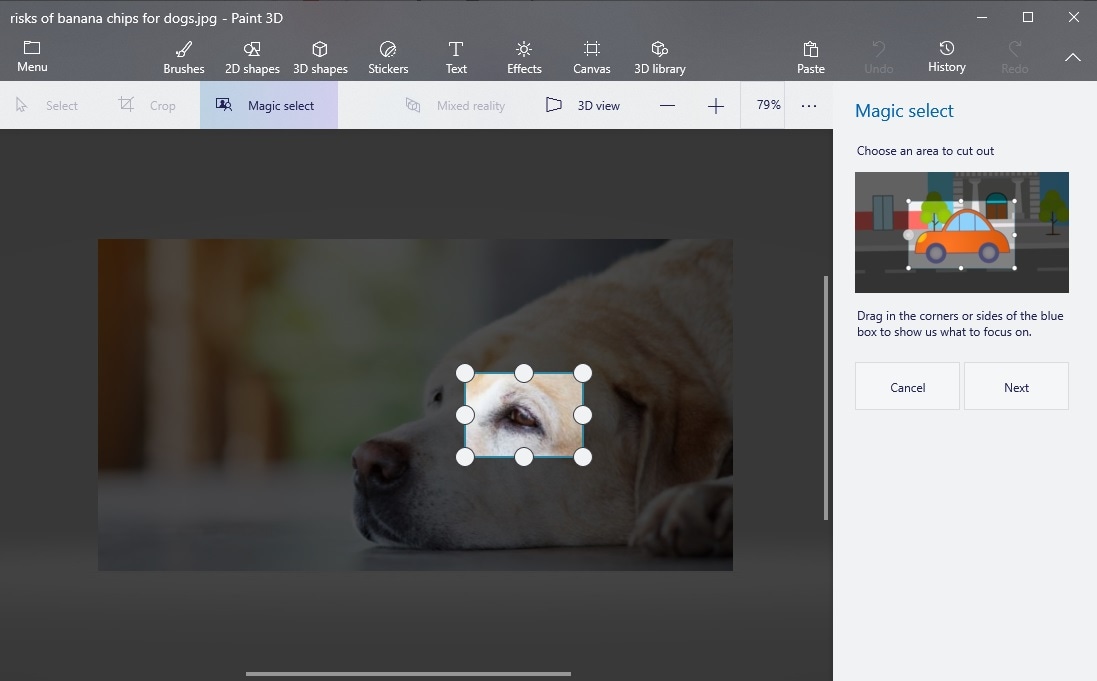Select the Brushes tool

coord(184,57)
